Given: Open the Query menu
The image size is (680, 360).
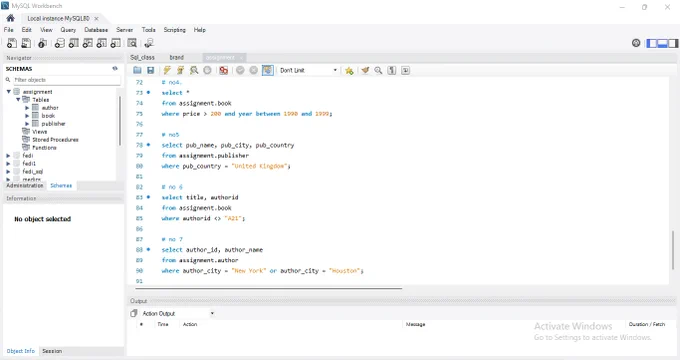Looking at the screenshot, I should tap(68, 29).
